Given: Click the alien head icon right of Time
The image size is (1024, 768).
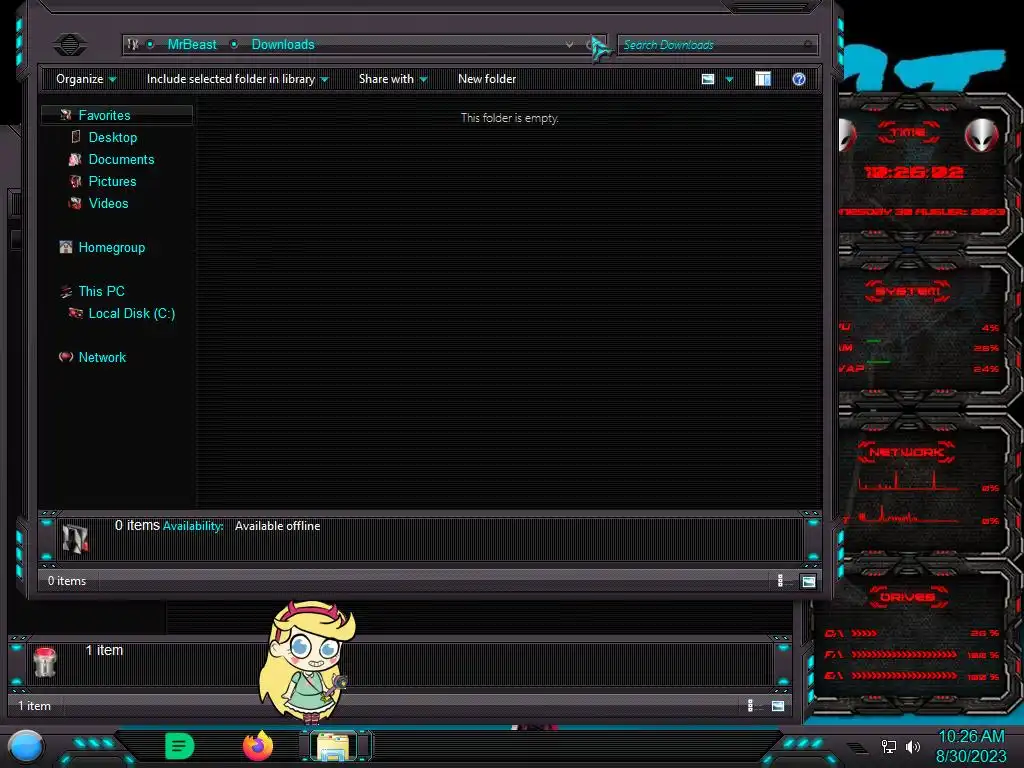Looking at the screenshot, I should coord(981,135).
